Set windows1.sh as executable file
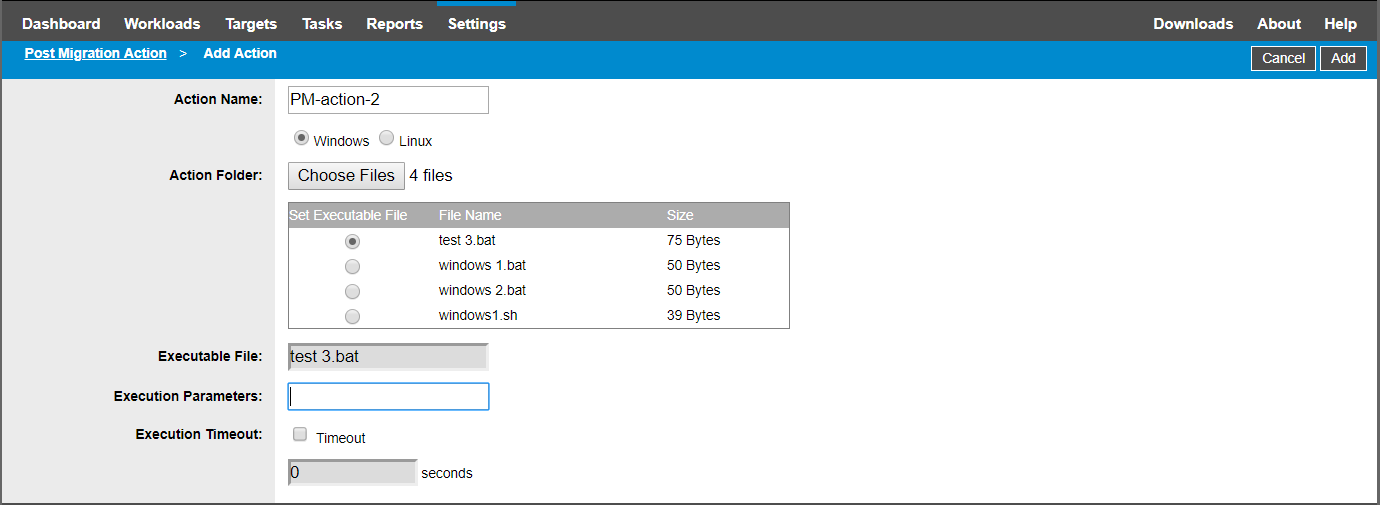The image size is (1380, 505). point(352,317)
